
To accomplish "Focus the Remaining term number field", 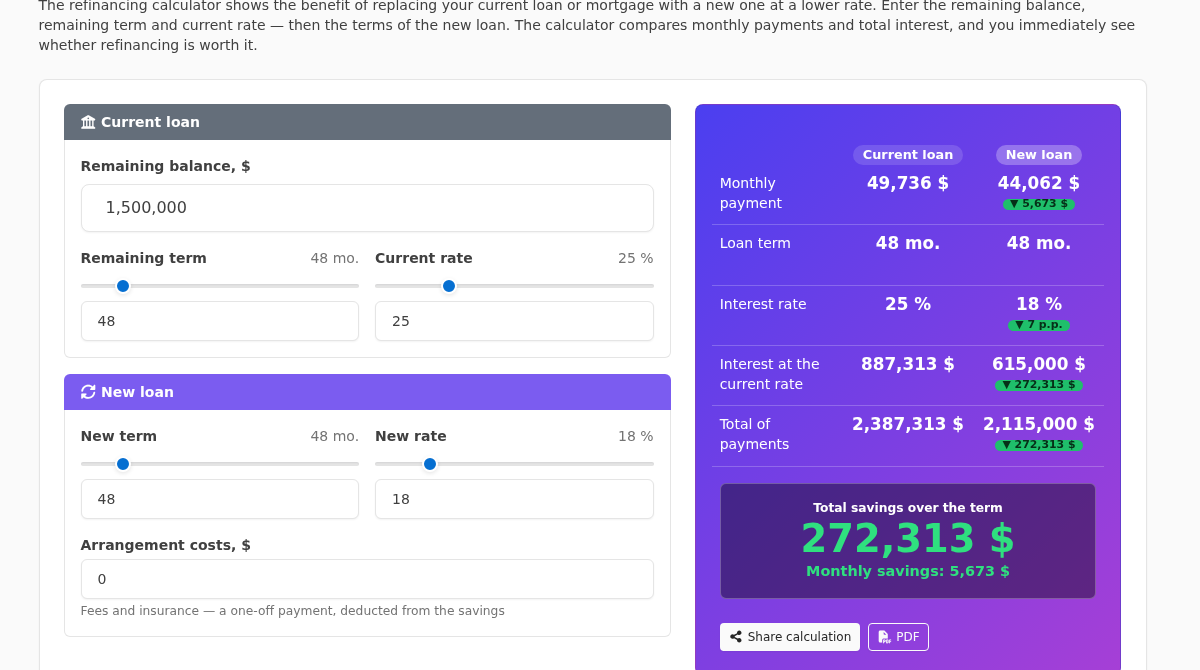I will point(220,321).
